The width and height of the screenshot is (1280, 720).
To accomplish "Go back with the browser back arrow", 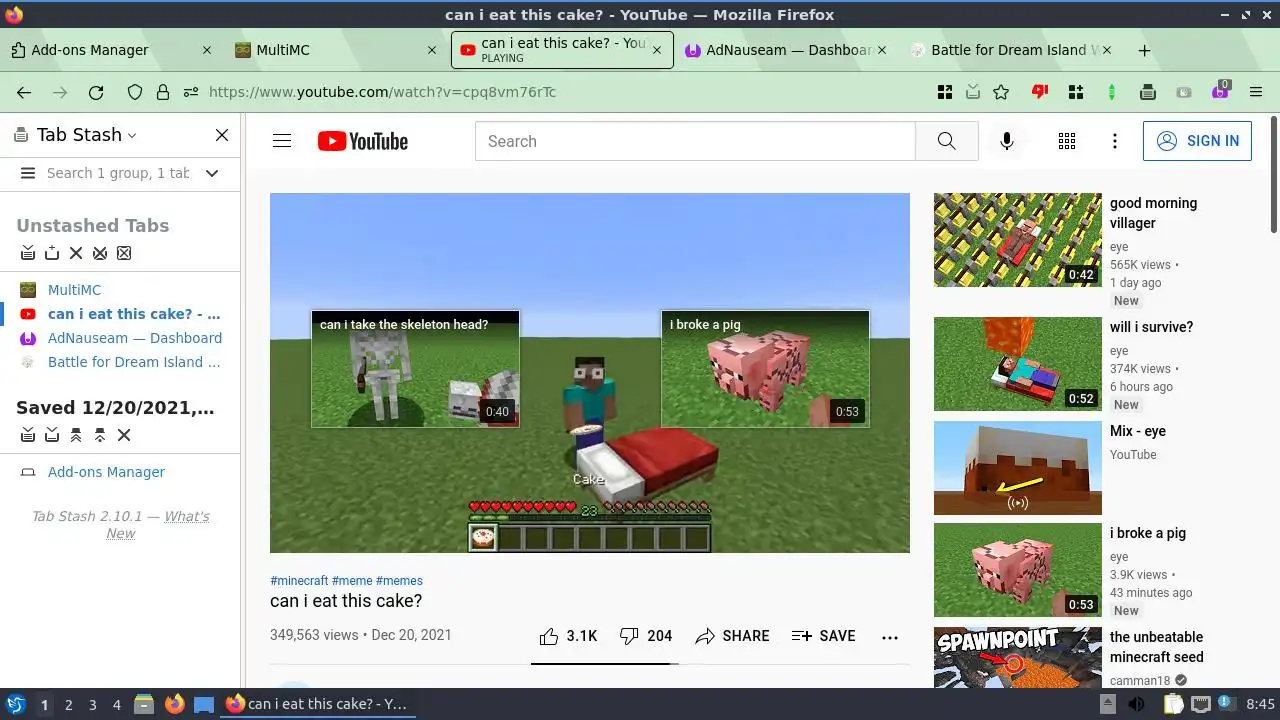I will pyautogui.click(x=24, y=92).
